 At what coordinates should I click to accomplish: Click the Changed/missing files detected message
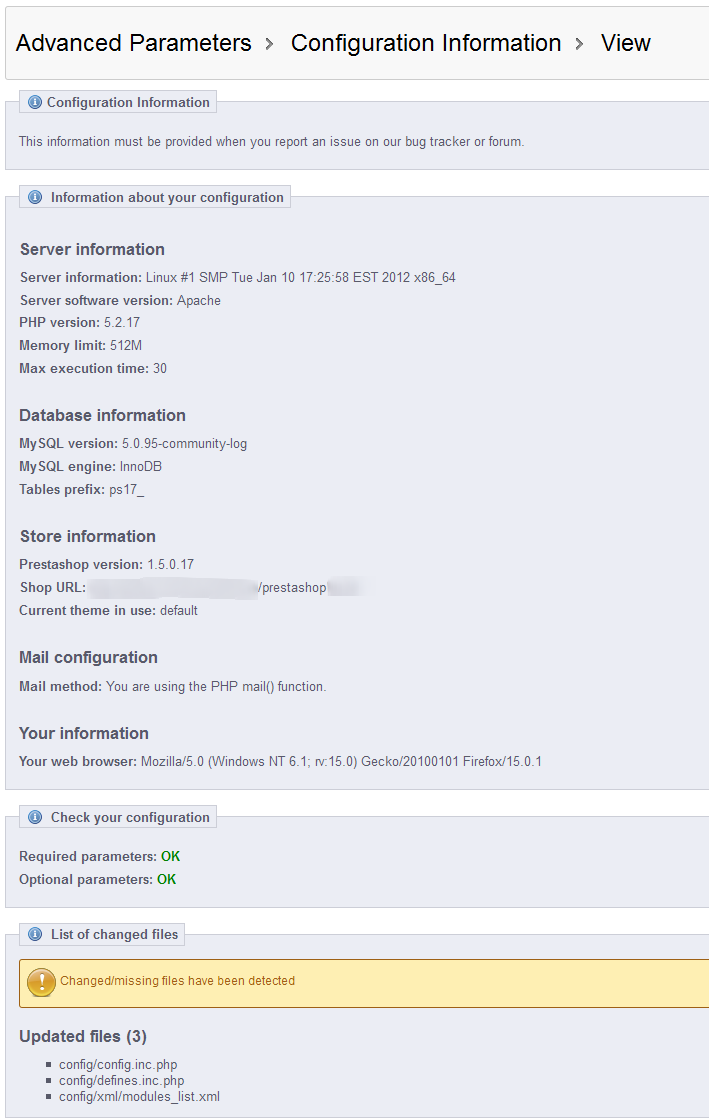[177, 981]
